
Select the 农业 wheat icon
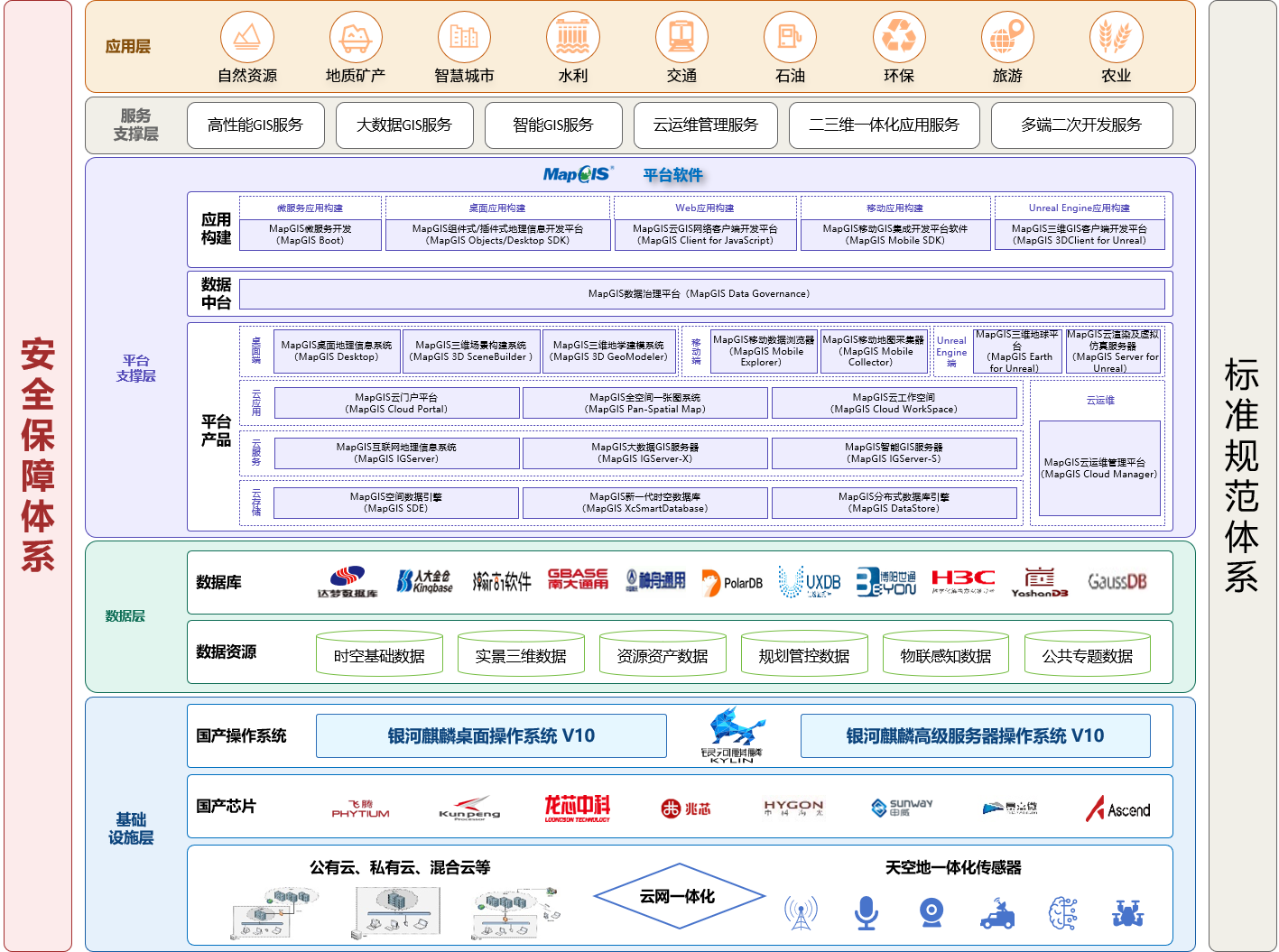click(x=1117, y=37)
